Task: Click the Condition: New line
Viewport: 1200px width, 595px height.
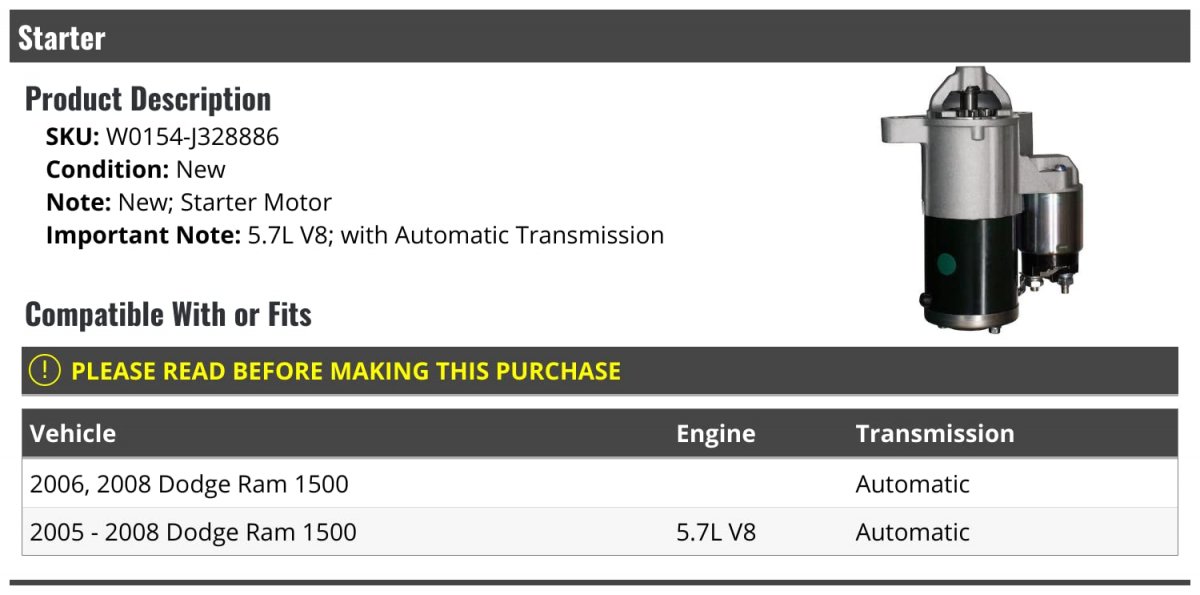Action: pyautogui.click(x=136, y=170)
